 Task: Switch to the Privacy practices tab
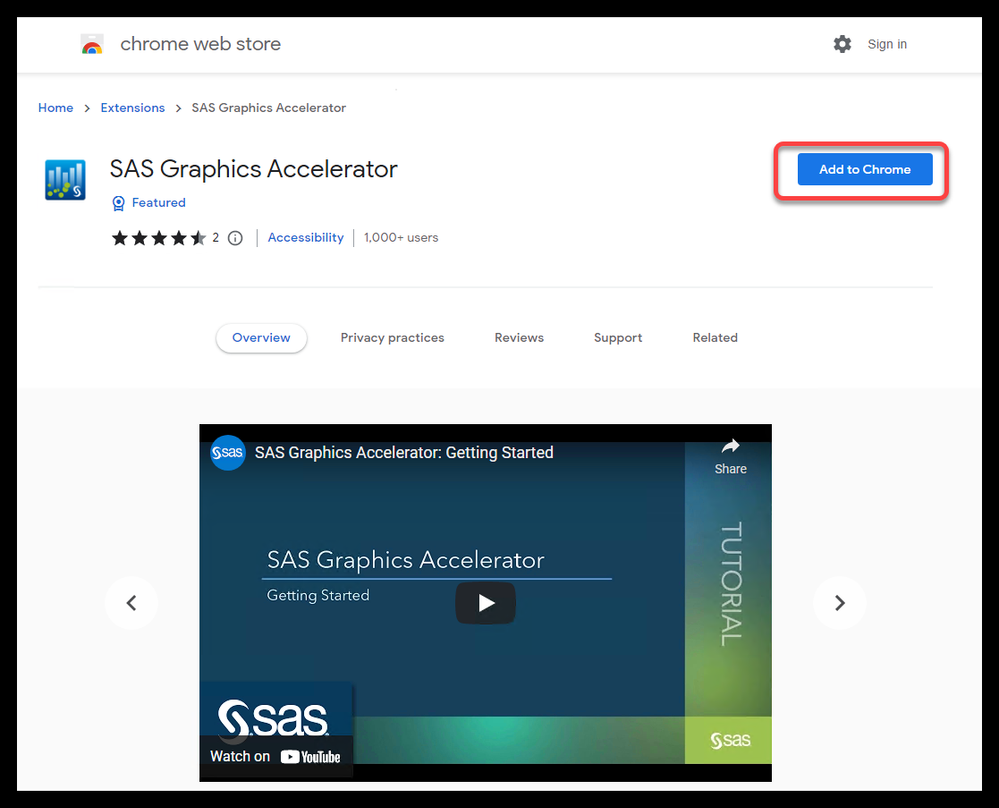tap(392, 338)
